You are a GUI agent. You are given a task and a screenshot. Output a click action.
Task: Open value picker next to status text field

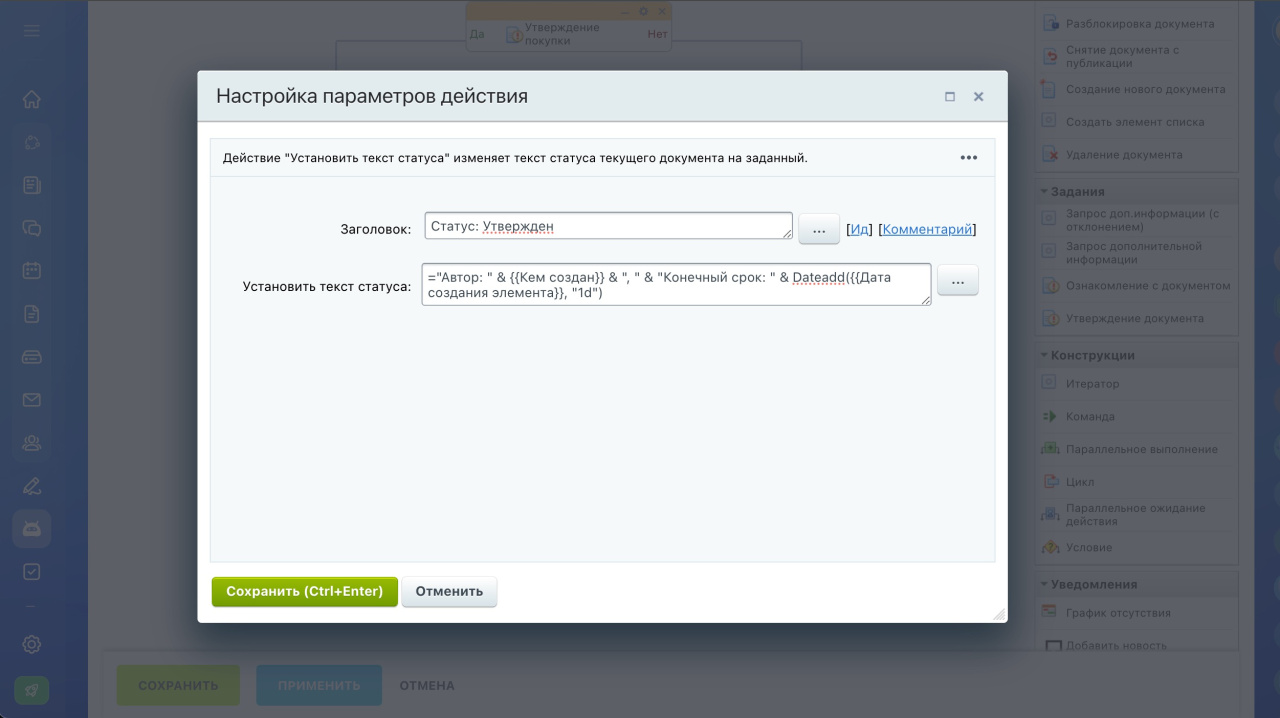(958, 281)
